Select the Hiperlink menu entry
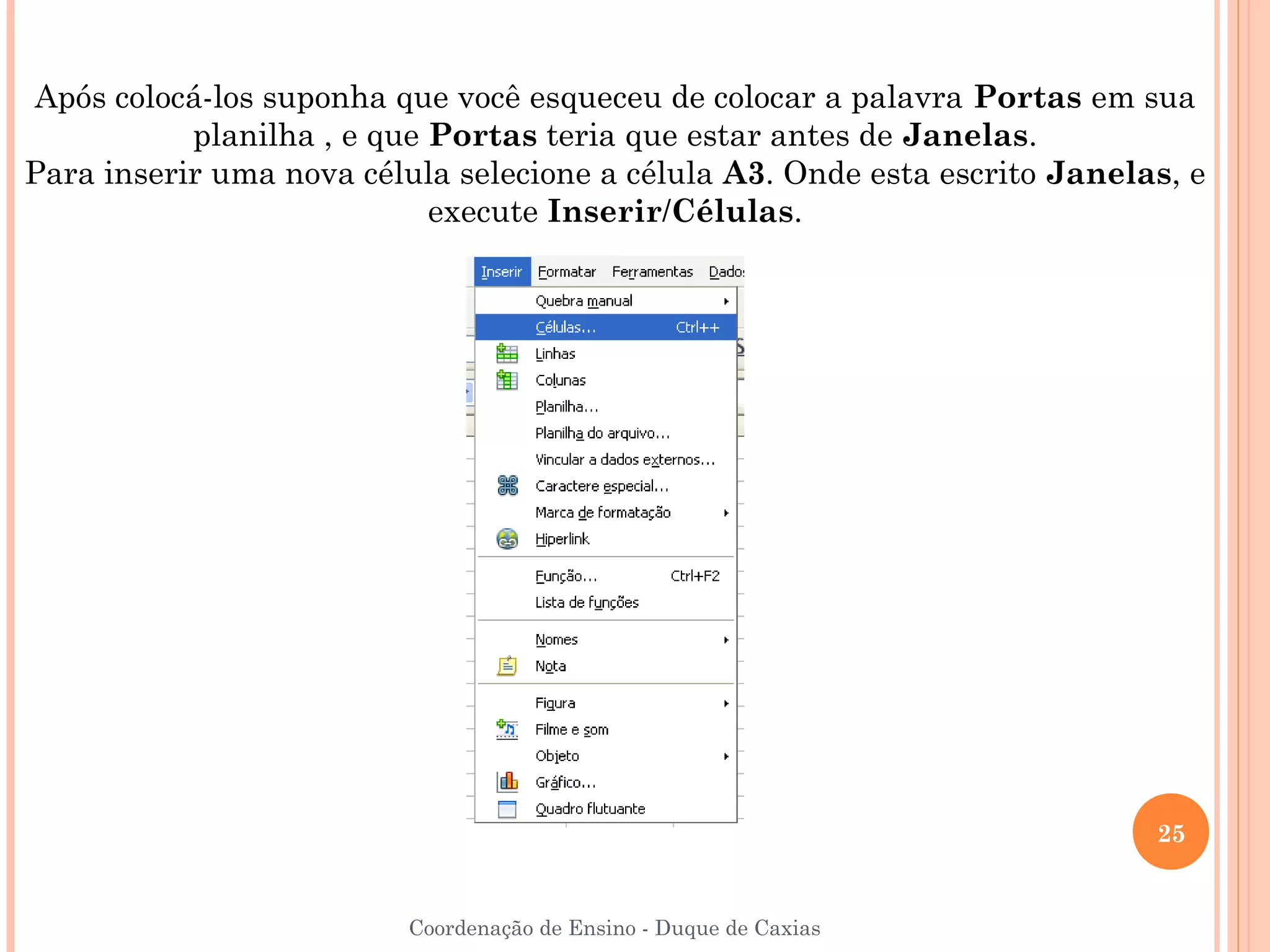The height and width of the screenshot is (952, 1270). pos(606,539)
